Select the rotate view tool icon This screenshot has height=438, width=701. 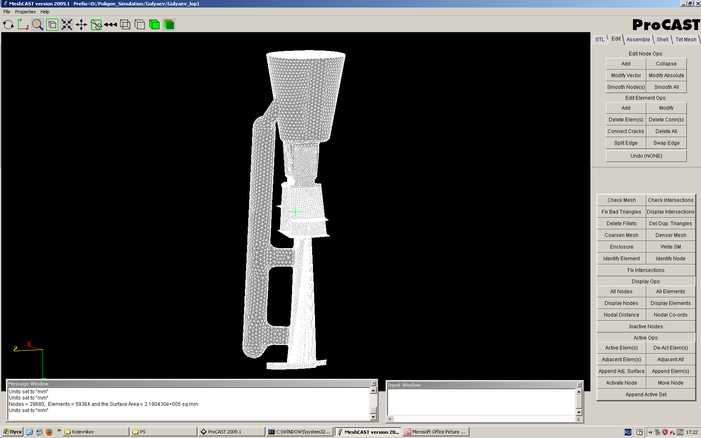click(8, 25)
